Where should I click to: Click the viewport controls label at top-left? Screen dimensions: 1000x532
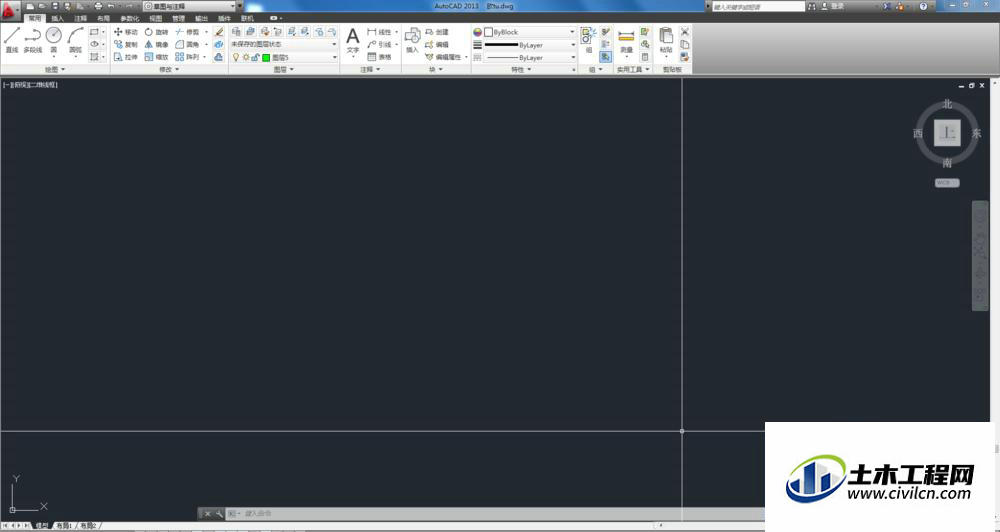(30, 84)
